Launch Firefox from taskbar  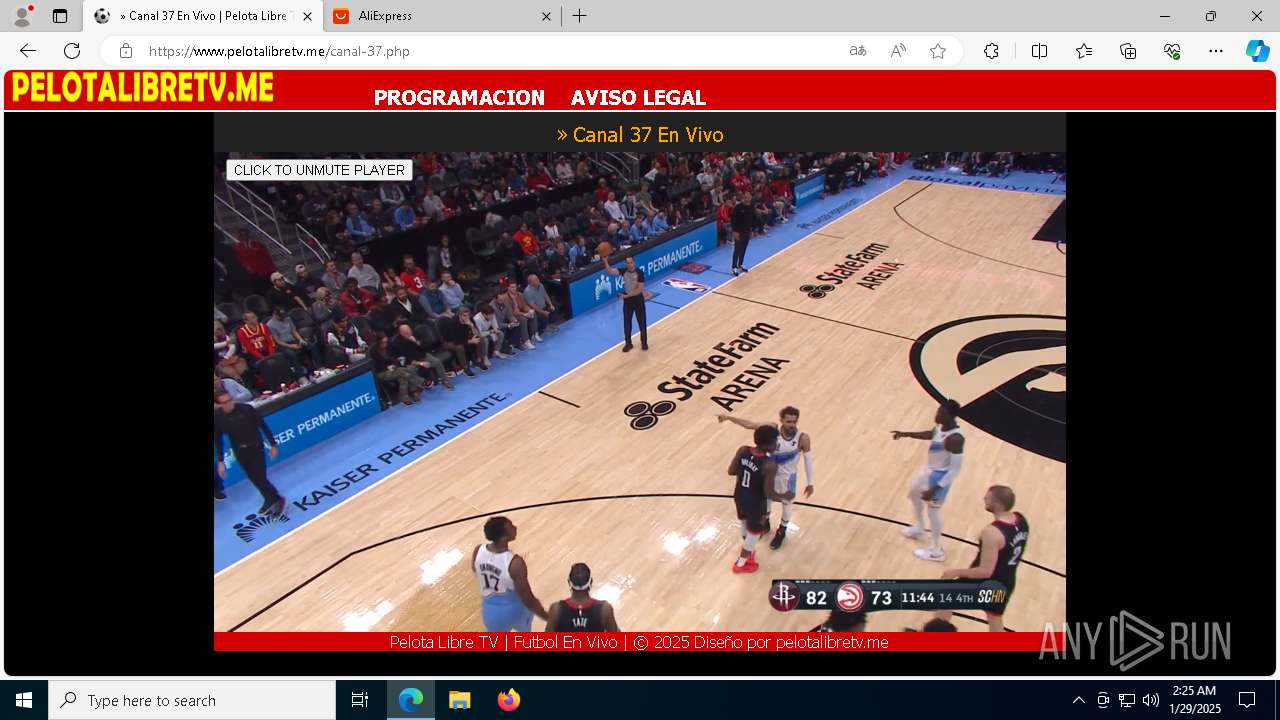coord(508,700)
